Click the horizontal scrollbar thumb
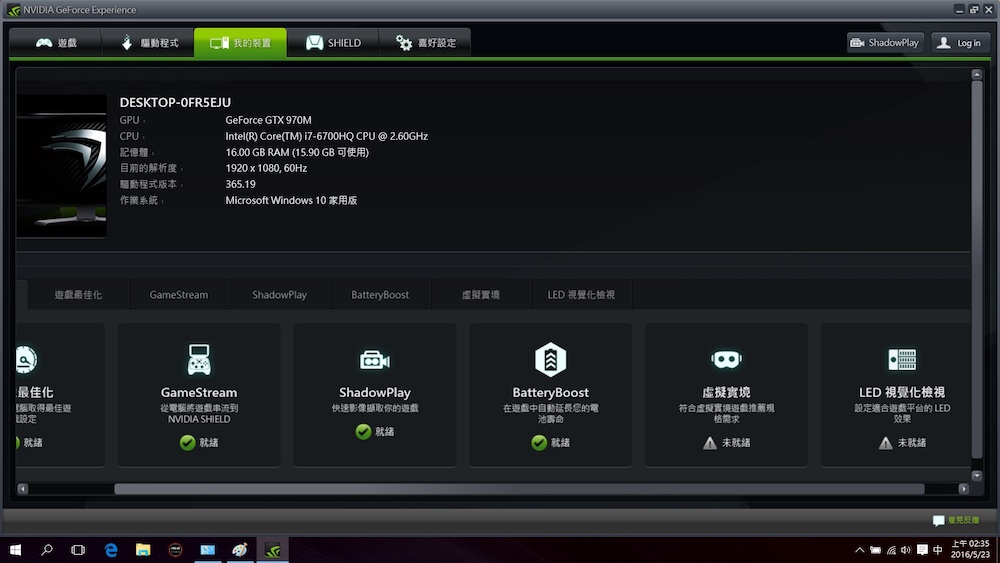 click(519, 489)
